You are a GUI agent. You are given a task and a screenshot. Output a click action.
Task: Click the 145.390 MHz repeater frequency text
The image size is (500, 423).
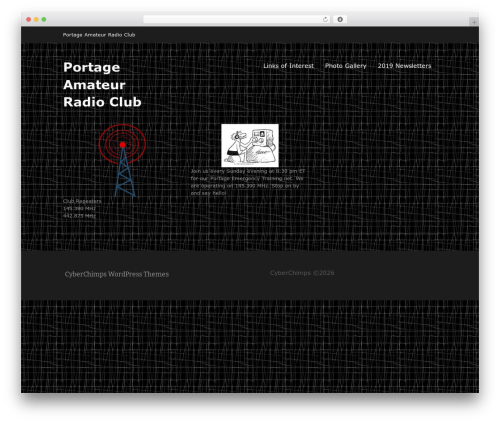(x=79, y=208)
